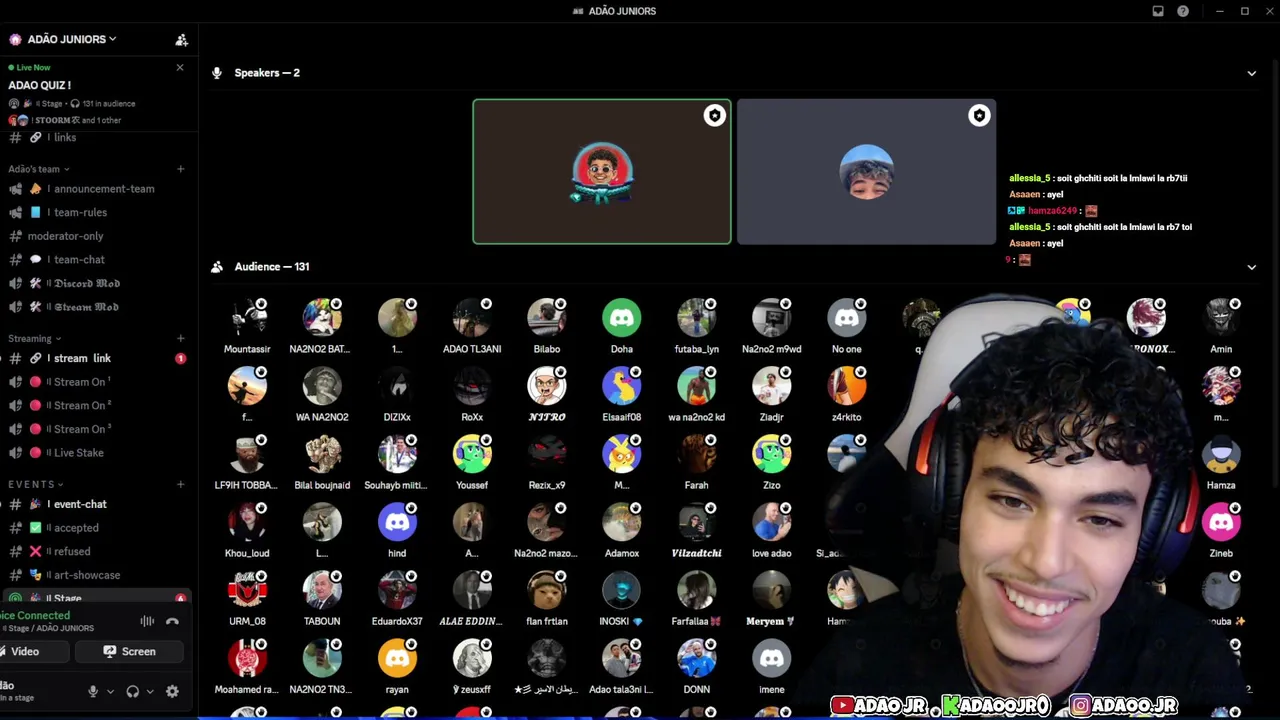
Task: Collapse the Streaming category
Action: (x=34, y=338)
